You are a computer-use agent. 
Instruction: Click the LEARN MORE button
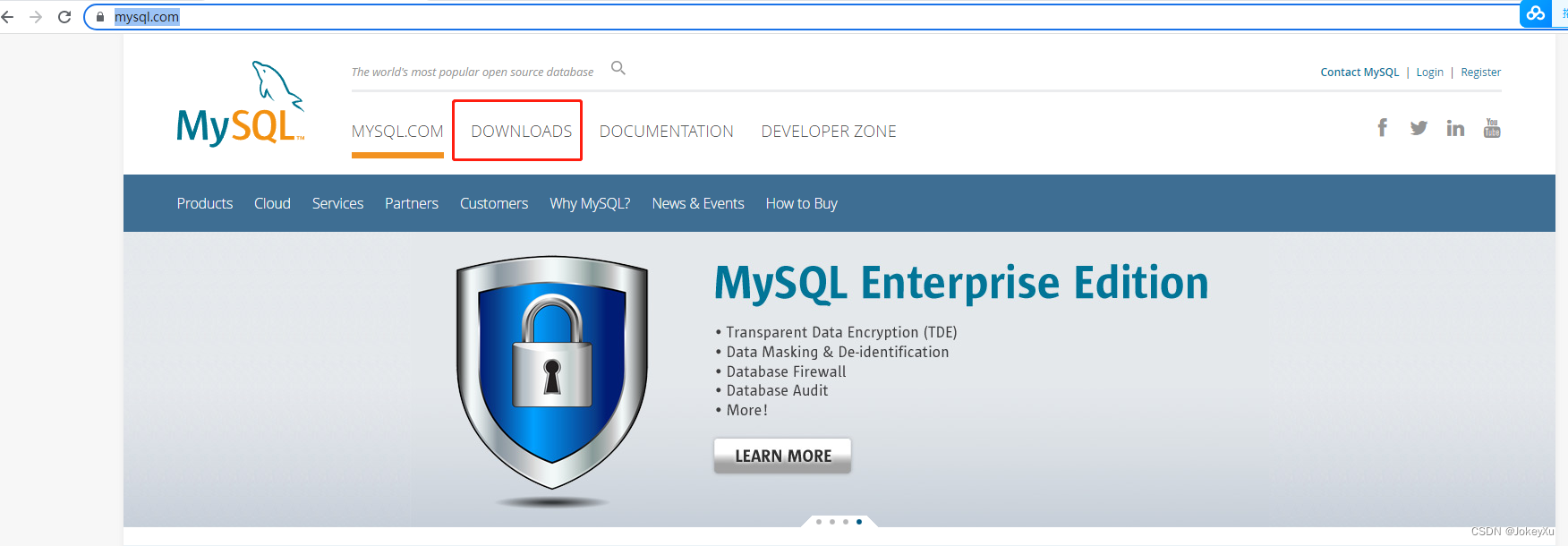(783, 456)
